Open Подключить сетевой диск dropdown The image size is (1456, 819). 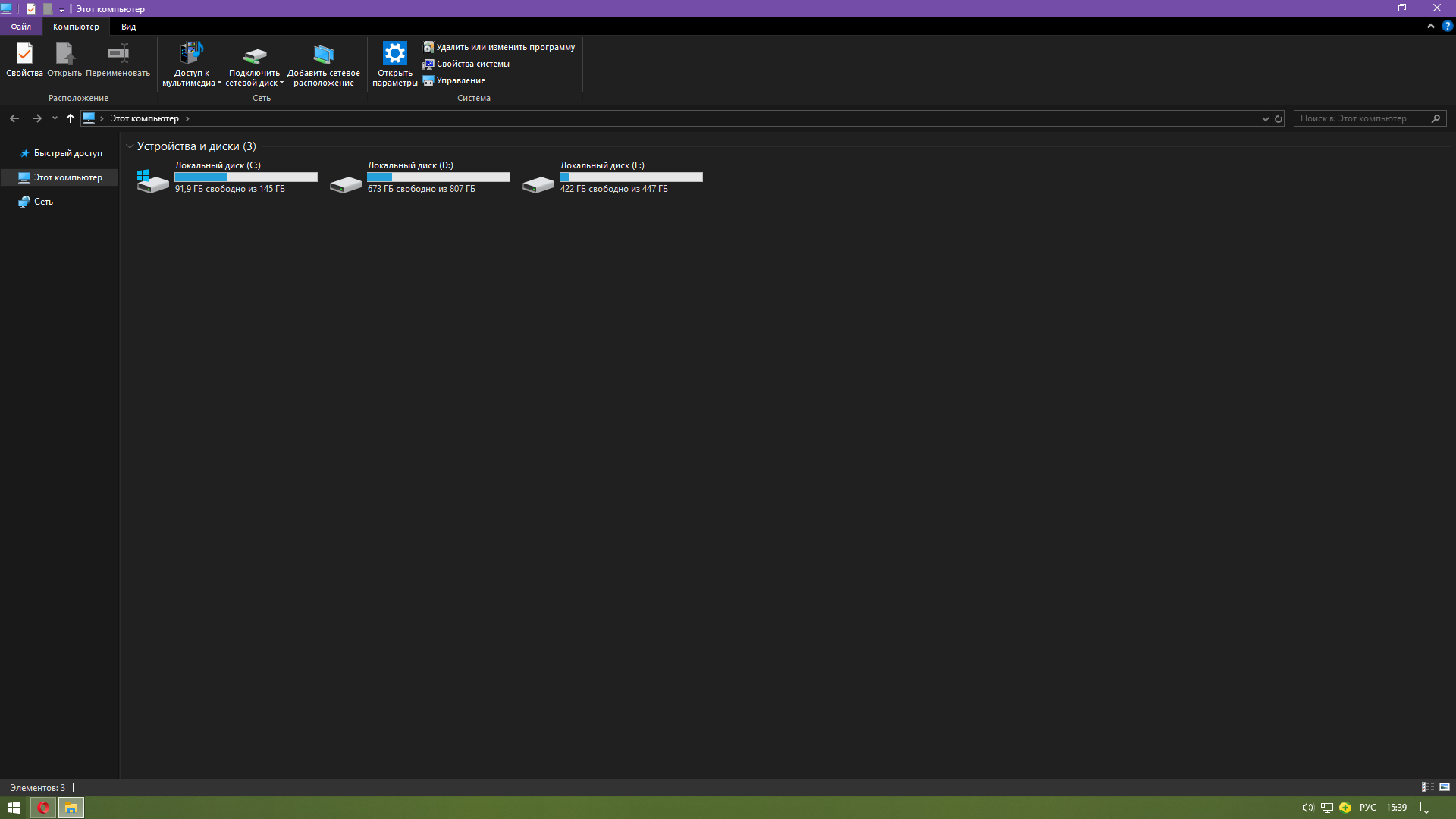tap(254, 64)
